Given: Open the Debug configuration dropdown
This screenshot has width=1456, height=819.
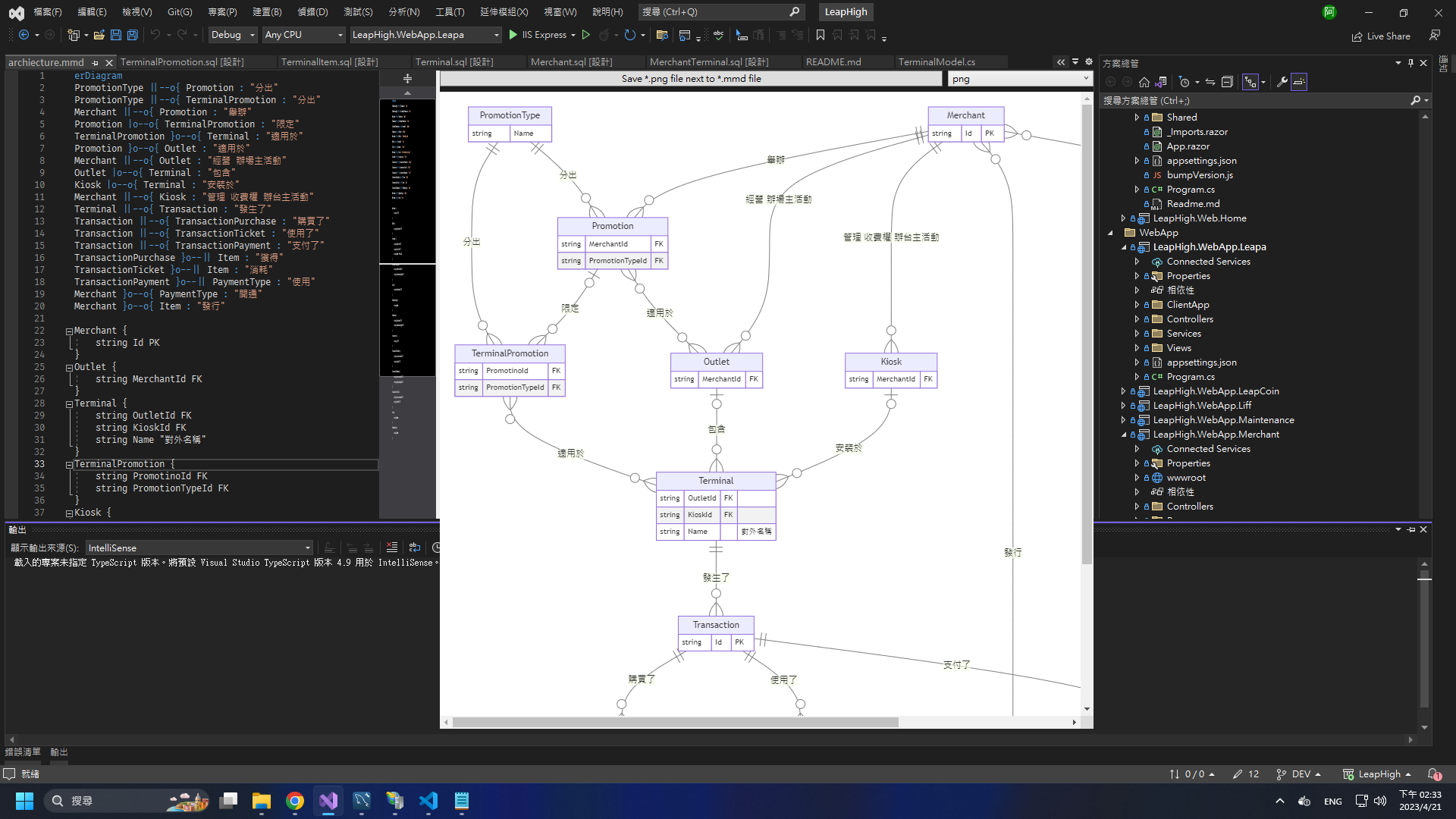Looking at the screenshot, I should [233, 35].
